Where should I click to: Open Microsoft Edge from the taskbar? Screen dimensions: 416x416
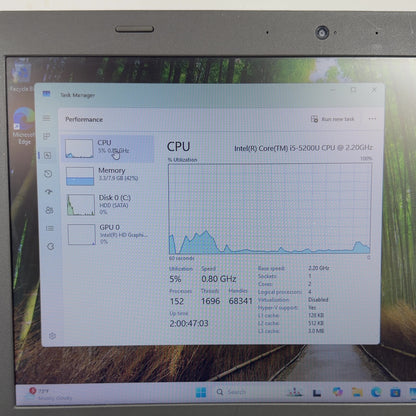pyautogui.click(x=376, y=392)
